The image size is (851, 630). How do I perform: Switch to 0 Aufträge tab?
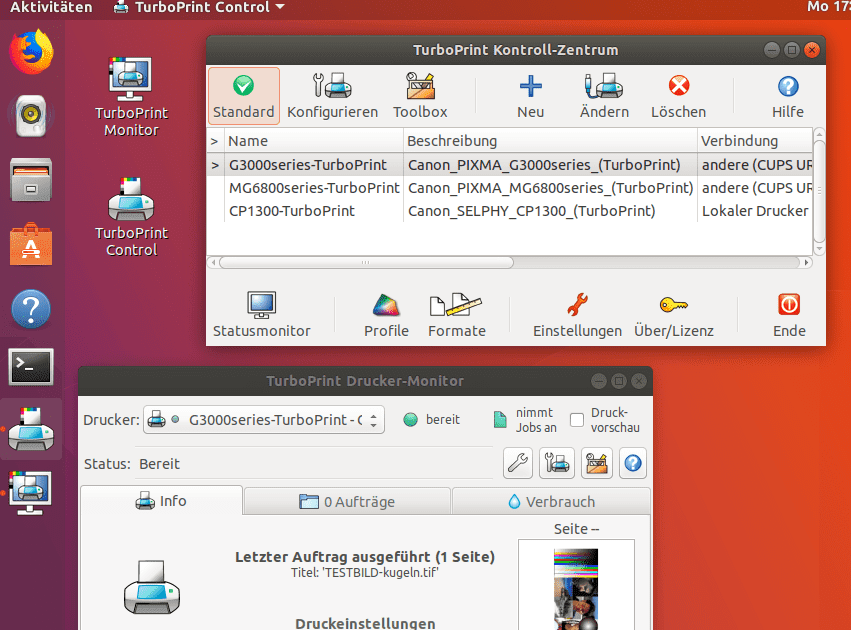(347, 501)
